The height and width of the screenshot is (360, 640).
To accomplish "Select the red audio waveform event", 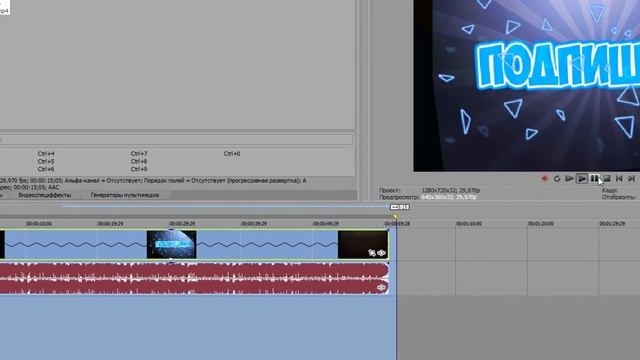I will (x=194, y=278).
